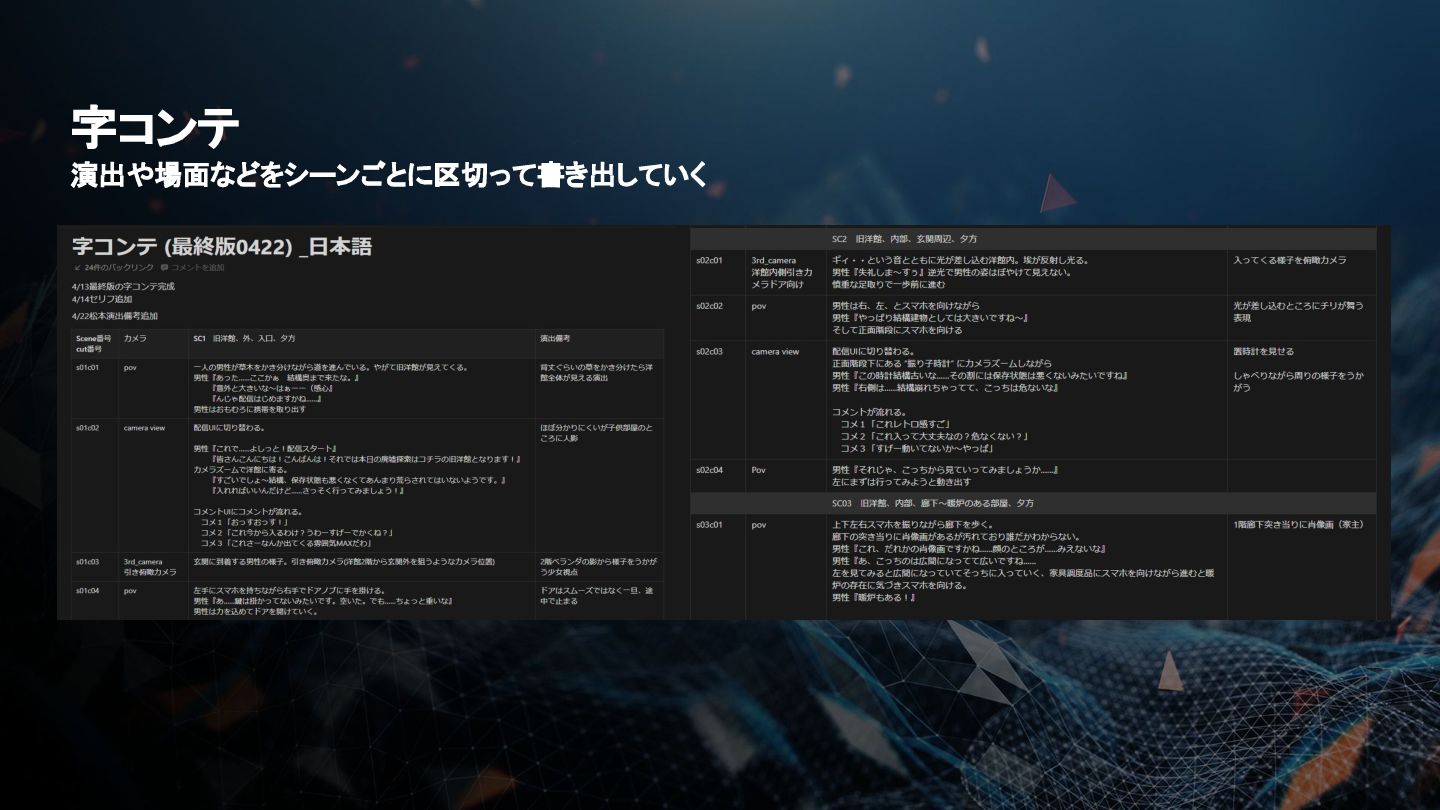
Task: Click line 男性『暖炉もある！』
Action: (x=873, y=597)
